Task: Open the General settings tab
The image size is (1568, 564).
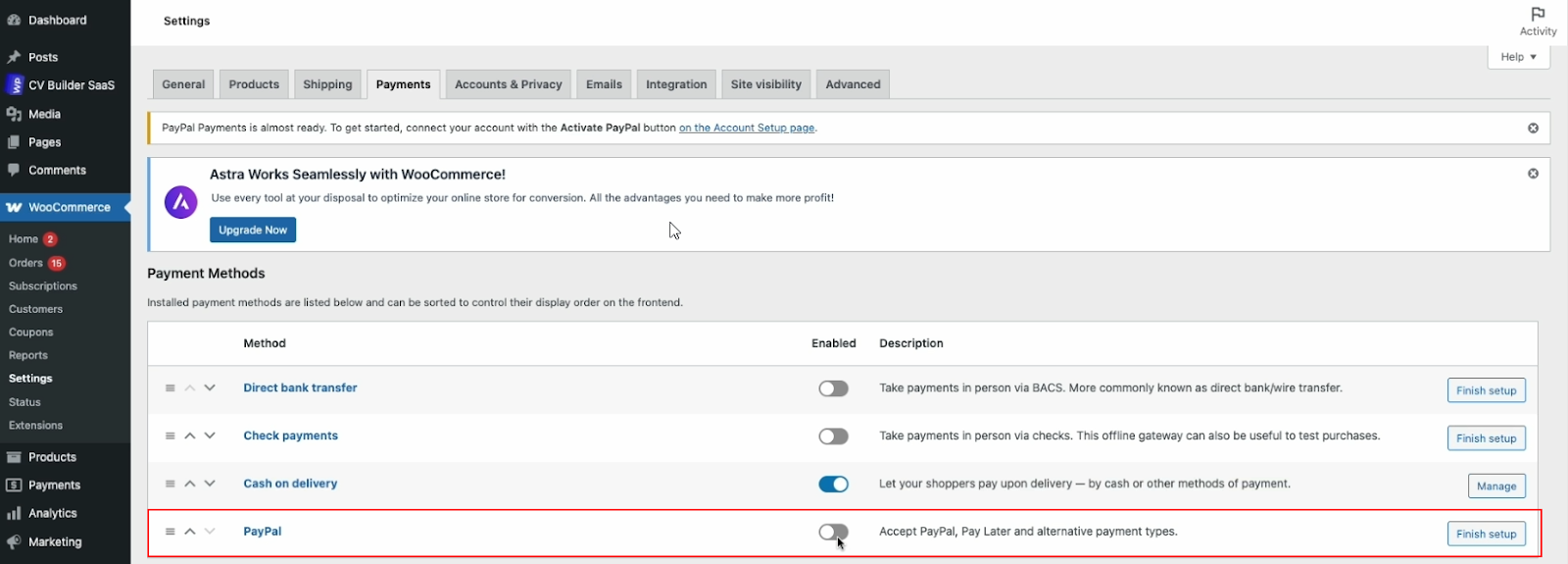Action: (183, 84)
